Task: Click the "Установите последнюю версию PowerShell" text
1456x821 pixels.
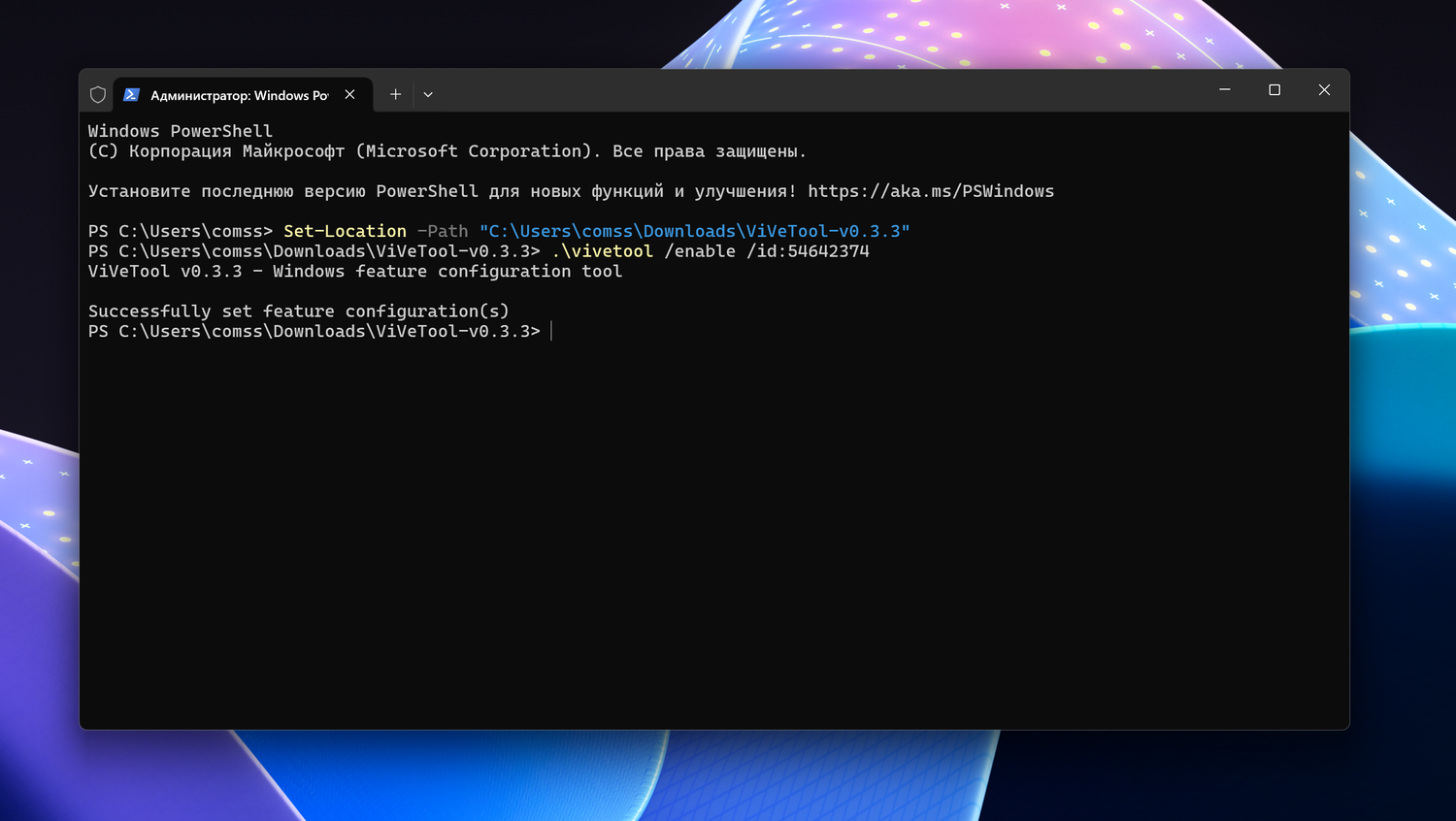Action: coord(283,191)
